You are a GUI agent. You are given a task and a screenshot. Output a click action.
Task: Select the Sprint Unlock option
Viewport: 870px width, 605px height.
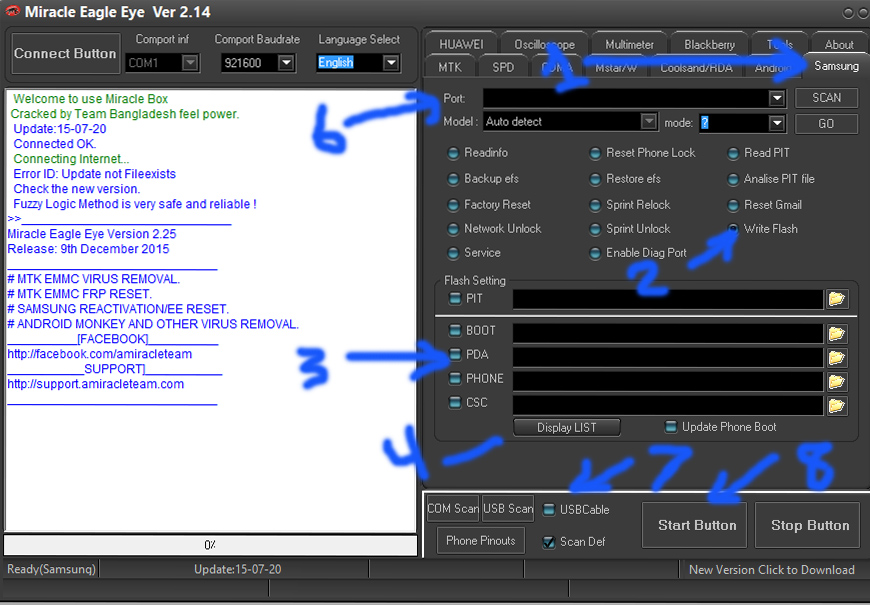pyautogui.click(x=595, y=229)
